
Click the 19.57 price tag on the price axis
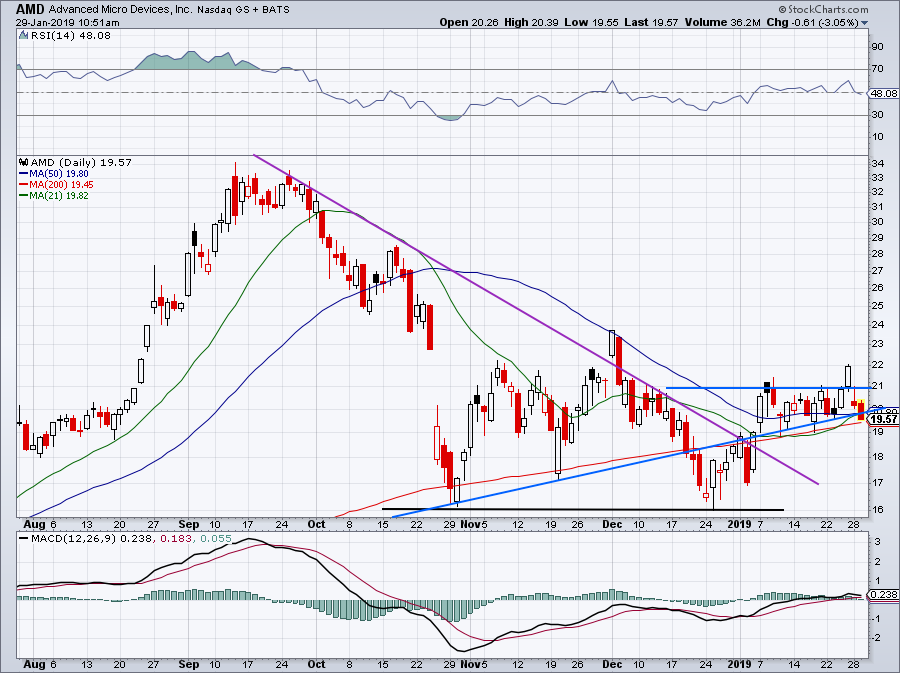click(884, 419)
